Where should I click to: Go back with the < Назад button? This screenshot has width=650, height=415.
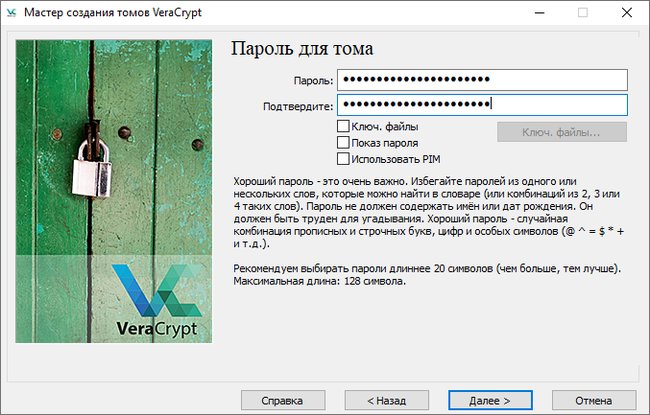coord(386,400)
